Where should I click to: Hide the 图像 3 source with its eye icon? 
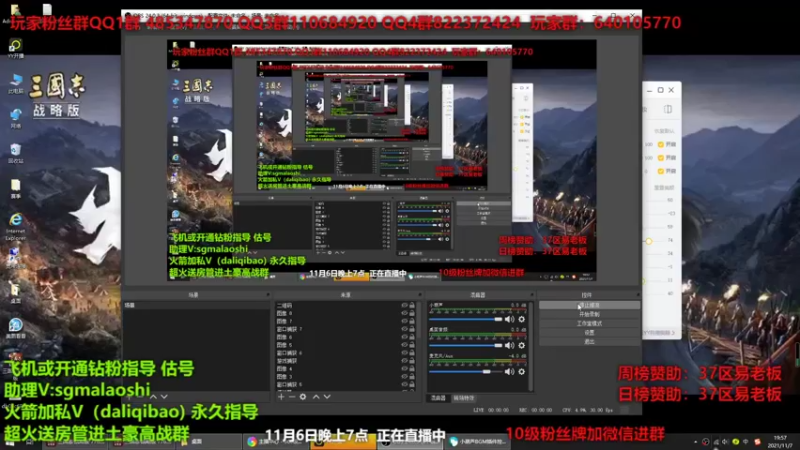(404, 377)
